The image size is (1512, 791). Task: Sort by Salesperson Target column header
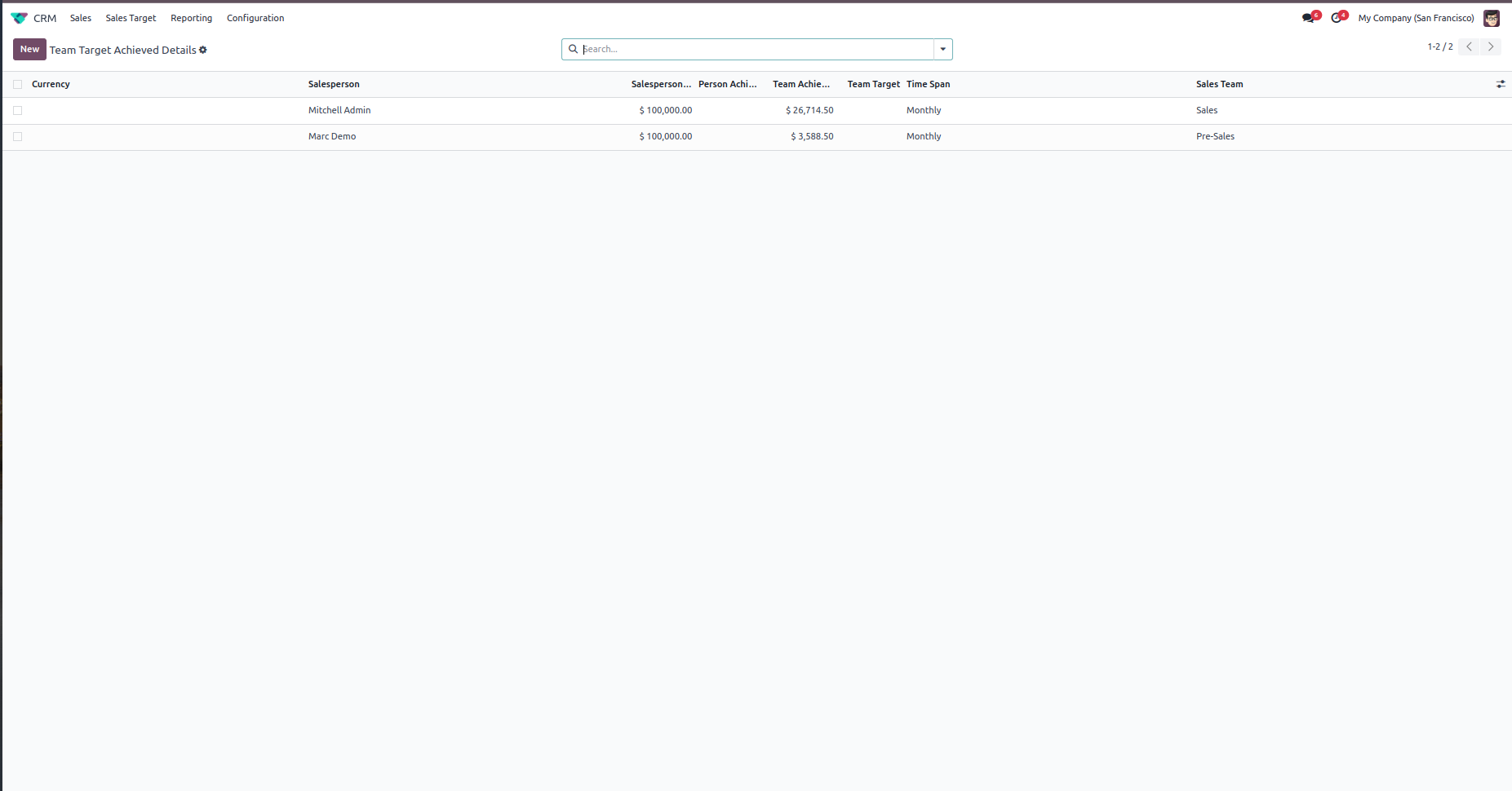[661, 84]
